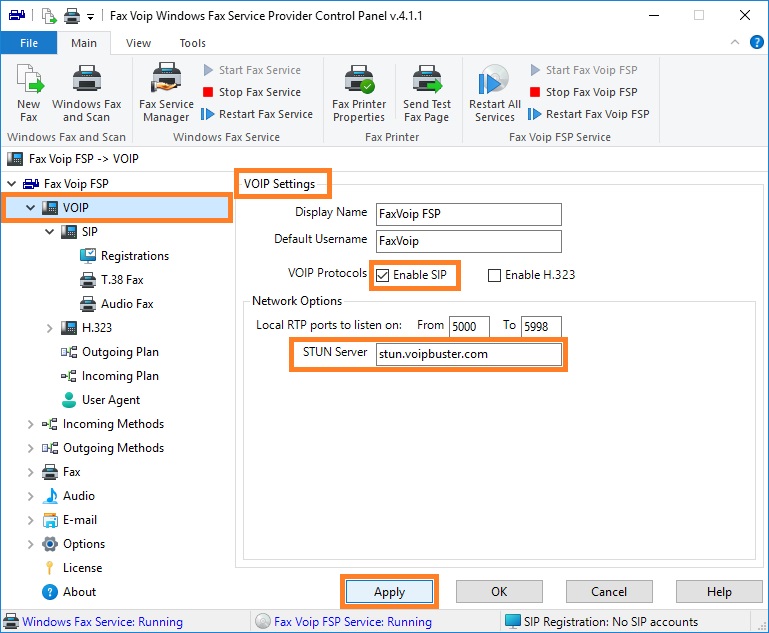The width and height of the screenshot is (769, 633).
Task: Expand the Fax tree node
Action: [30, 472]
